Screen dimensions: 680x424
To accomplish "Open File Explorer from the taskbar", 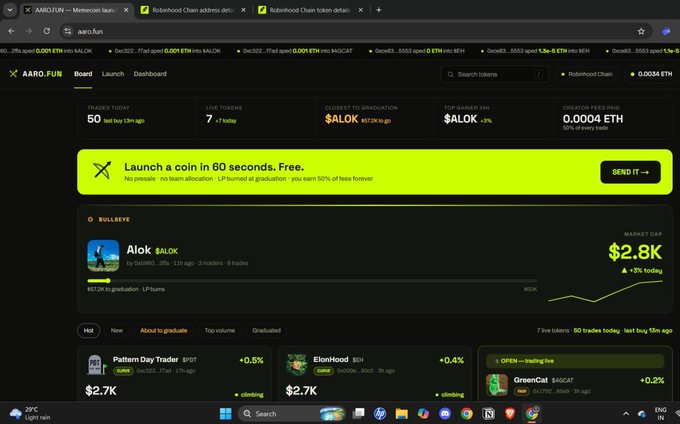I will [x=402, y=414].
